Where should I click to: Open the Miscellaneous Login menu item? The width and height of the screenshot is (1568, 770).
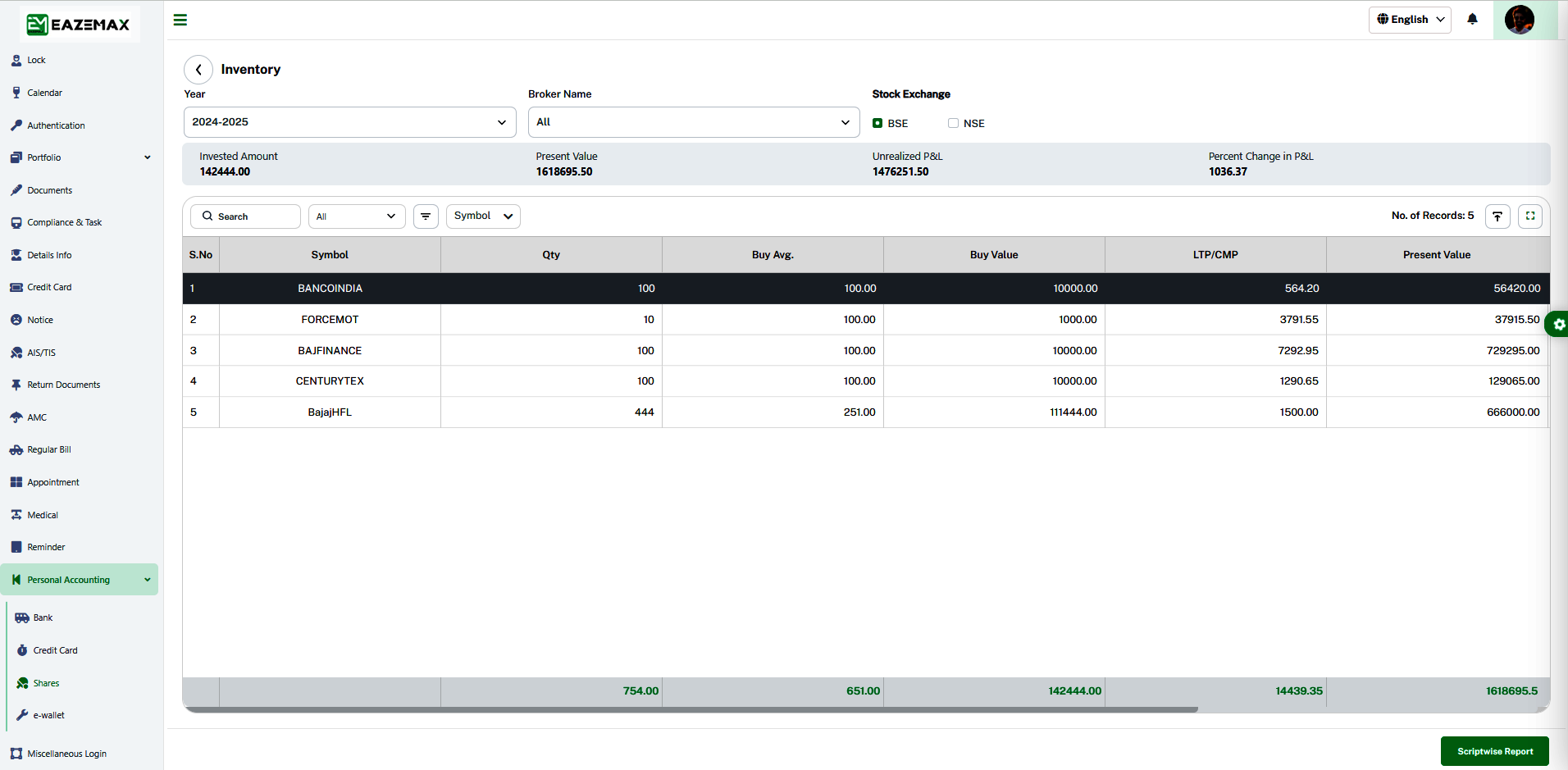66,754
